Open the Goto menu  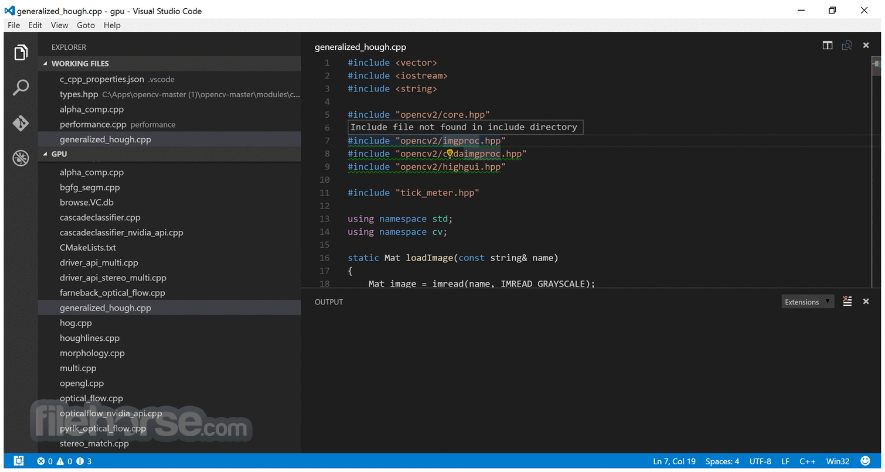pos(86,25)
